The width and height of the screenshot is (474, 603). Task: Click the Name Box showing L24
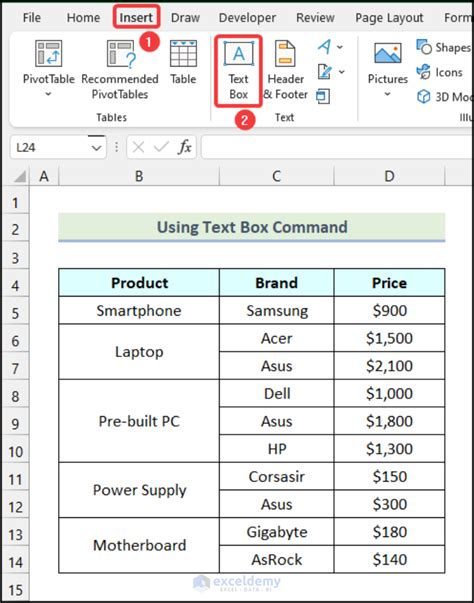pyautogui.click(x=50, y=147)
